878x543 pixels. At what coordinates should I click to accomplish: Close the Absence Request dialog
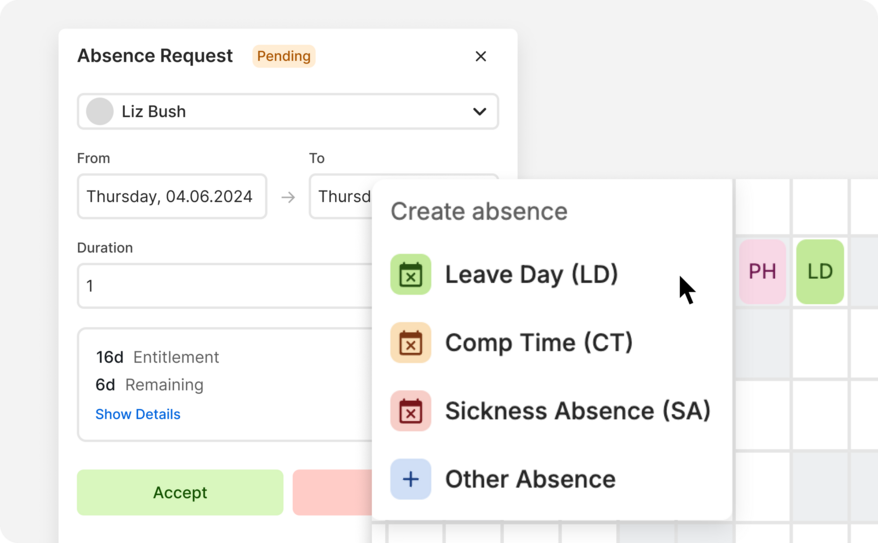[x=480, y=57]
